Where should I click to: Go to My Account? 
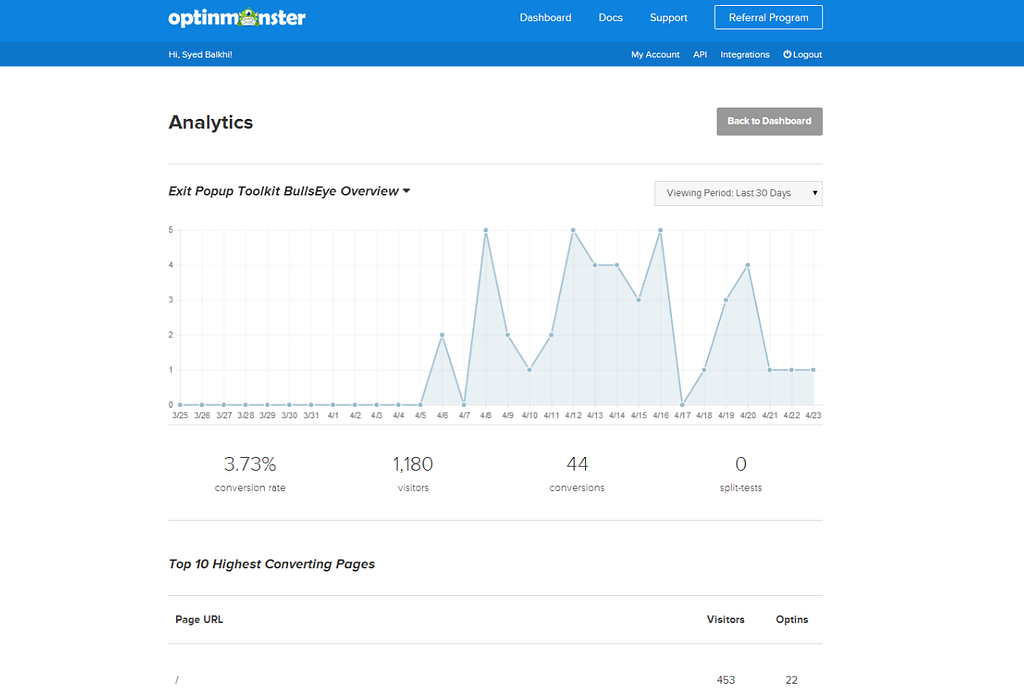[x=655, y=55]
